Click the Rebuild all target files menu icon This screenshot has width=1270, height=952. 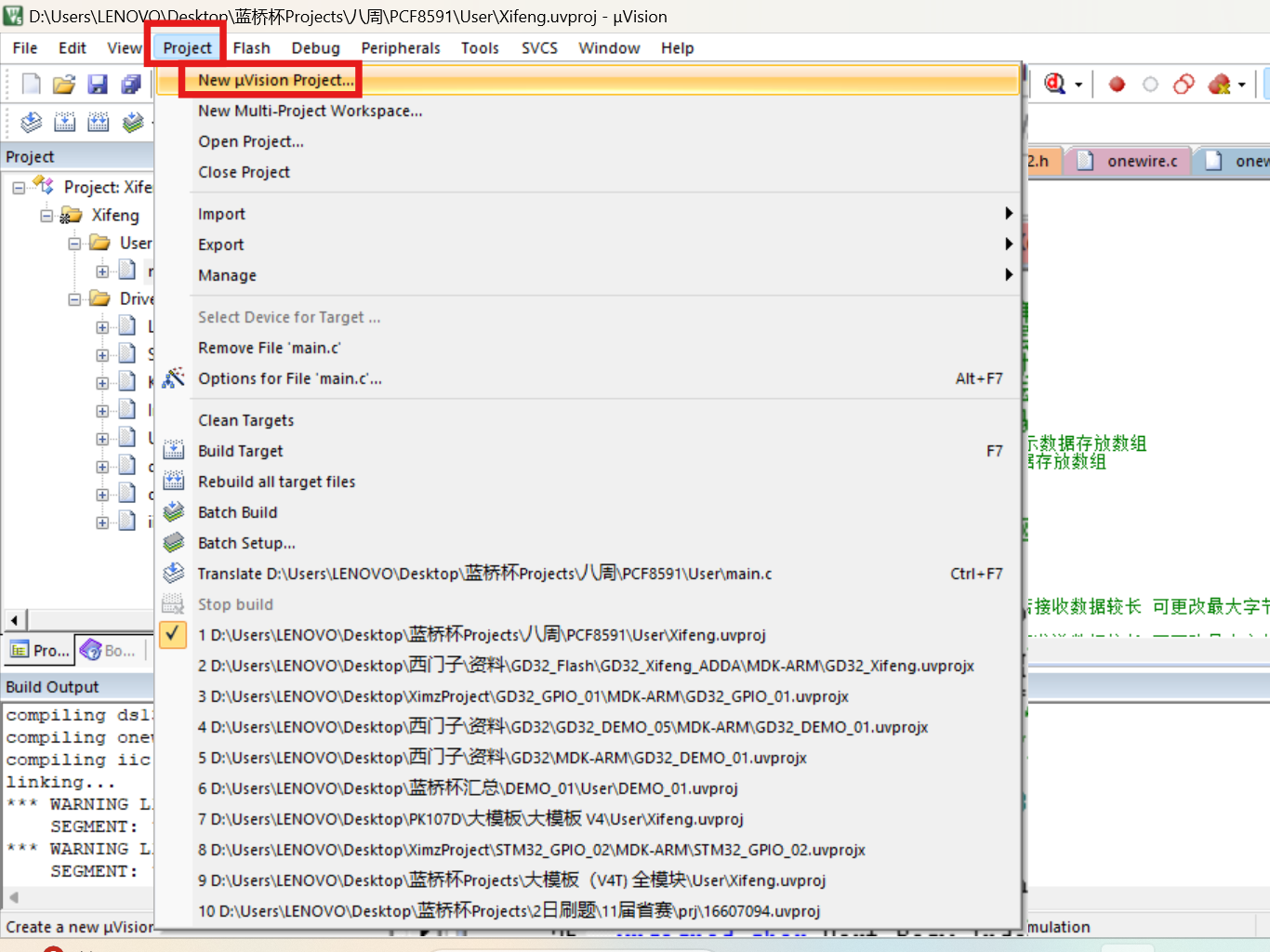[x=174, y=482]
